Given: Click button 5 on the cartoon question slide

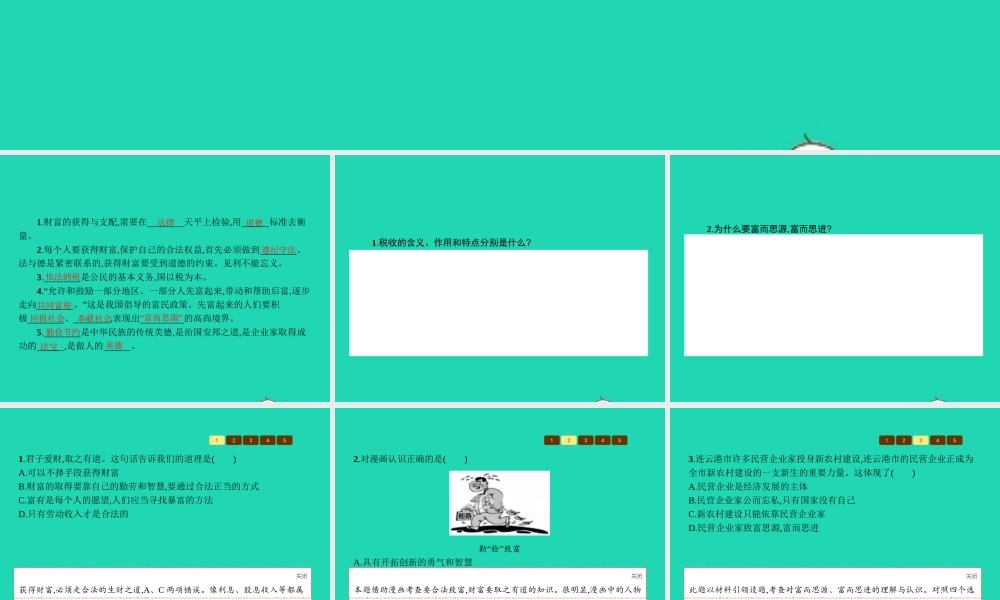Looking at the screenshot, I should 619,440.
